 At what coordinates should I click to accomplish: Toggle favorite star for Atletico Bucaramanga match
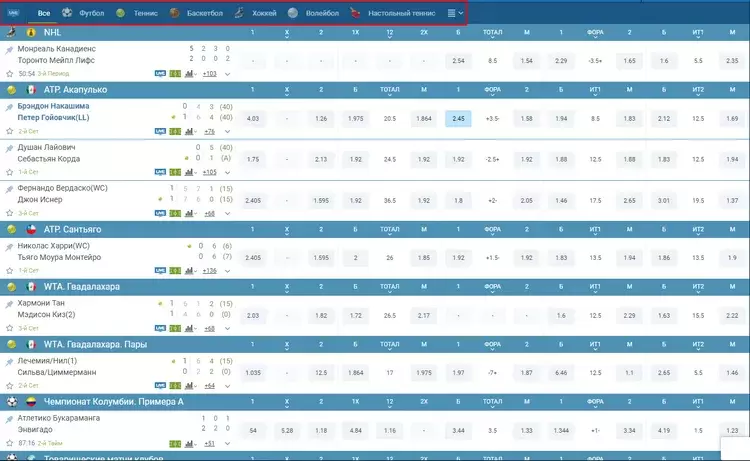(x=9, y=443)
